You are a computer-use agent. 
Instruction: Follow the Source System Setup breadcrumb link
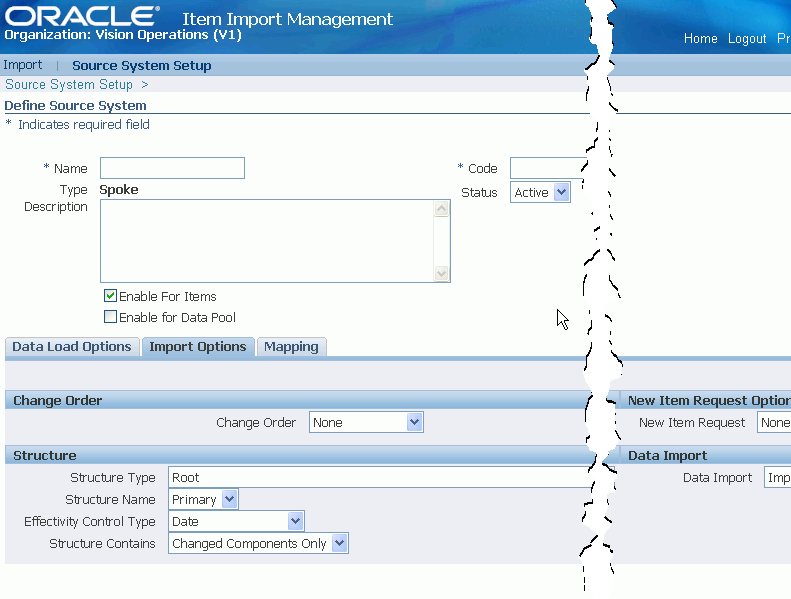point(69,84)
